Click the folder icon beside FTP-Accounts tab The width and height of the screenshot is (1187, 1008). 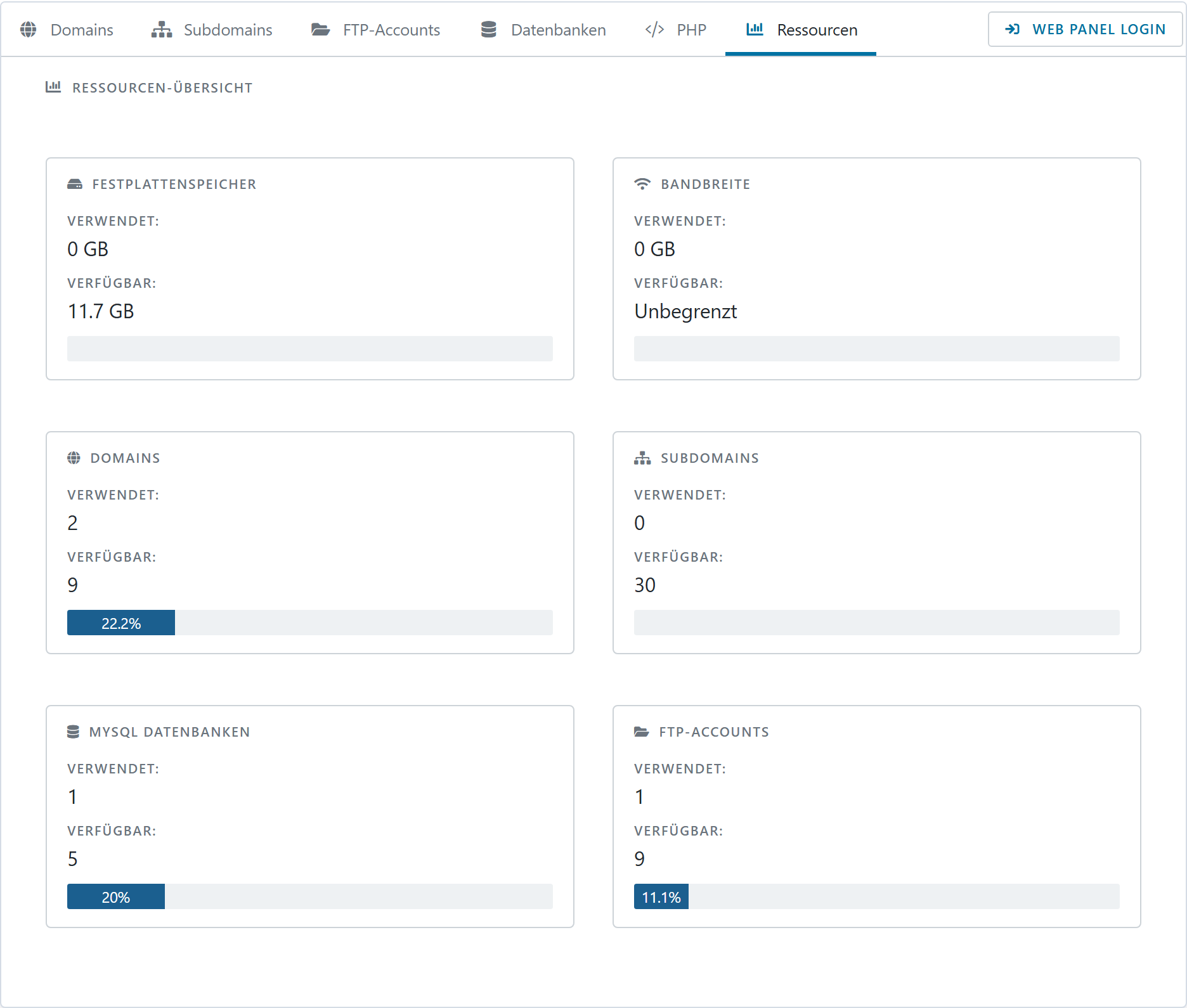321,30
